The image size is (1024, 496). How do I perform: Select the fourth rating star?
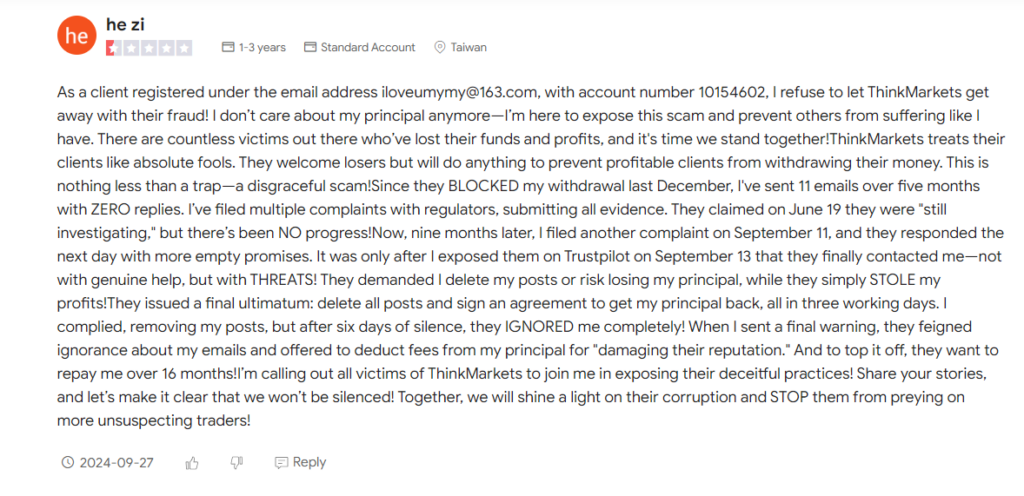(167, 48)
